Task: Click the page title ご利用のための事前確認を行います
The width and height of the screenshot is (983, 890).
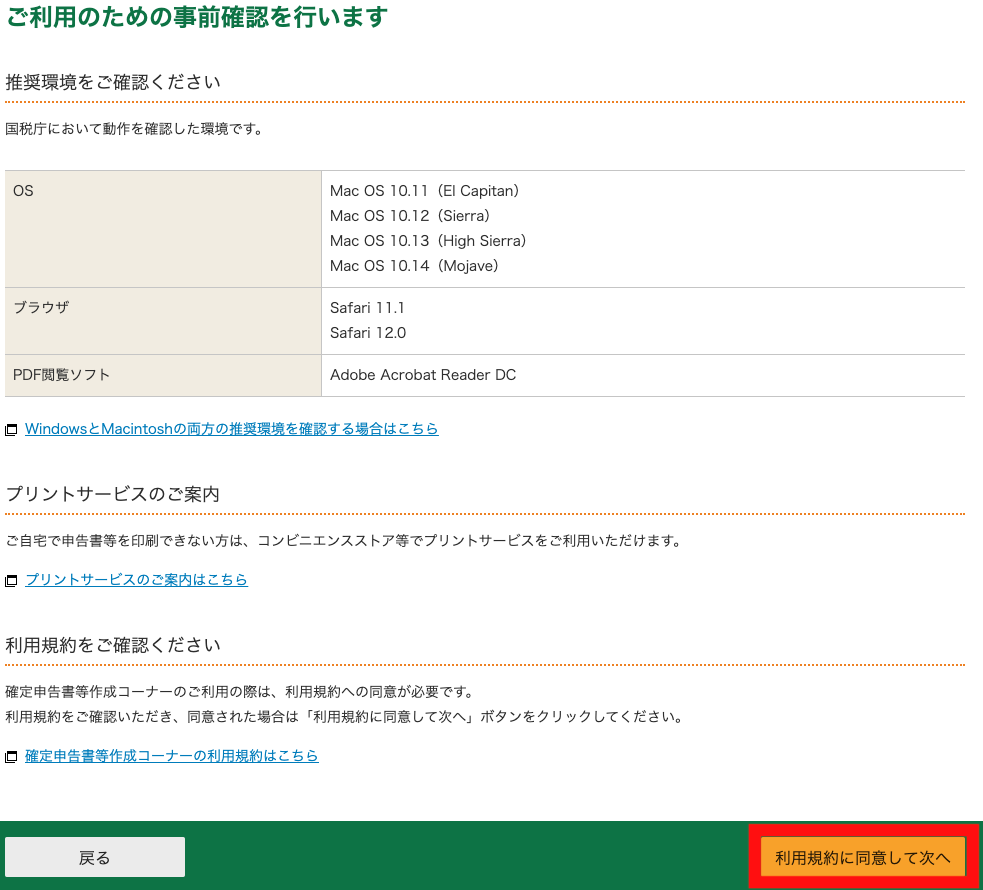Action: pos(197,16)
